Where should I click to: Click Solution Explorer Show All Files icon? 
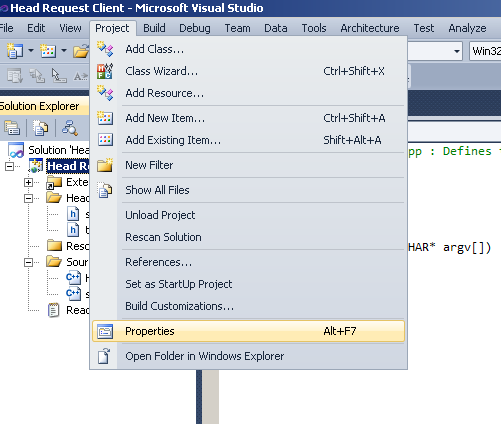tap(40, 128)
